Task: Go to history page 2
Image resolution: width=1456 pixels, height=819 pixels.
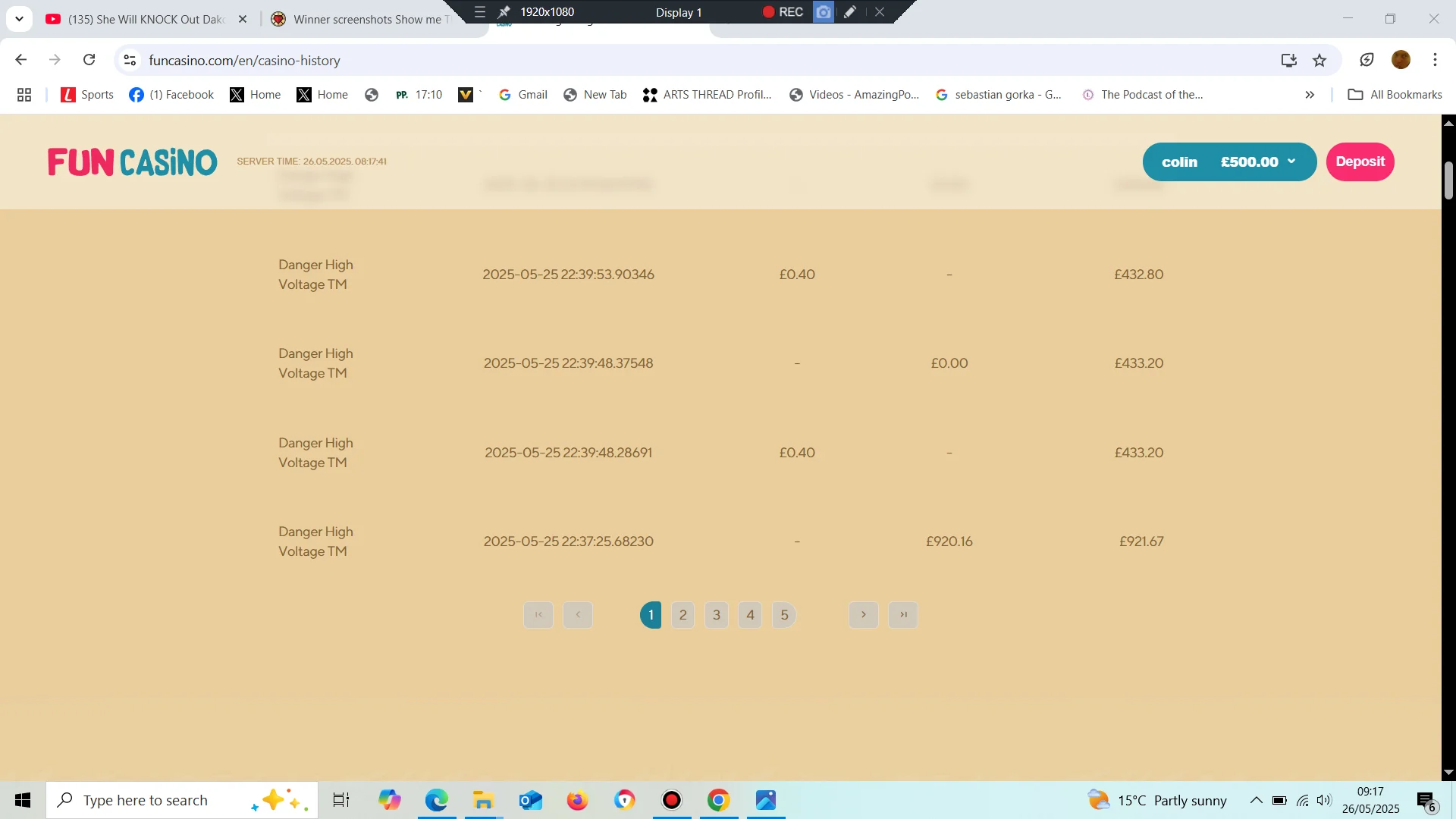Action: point(682,615)
